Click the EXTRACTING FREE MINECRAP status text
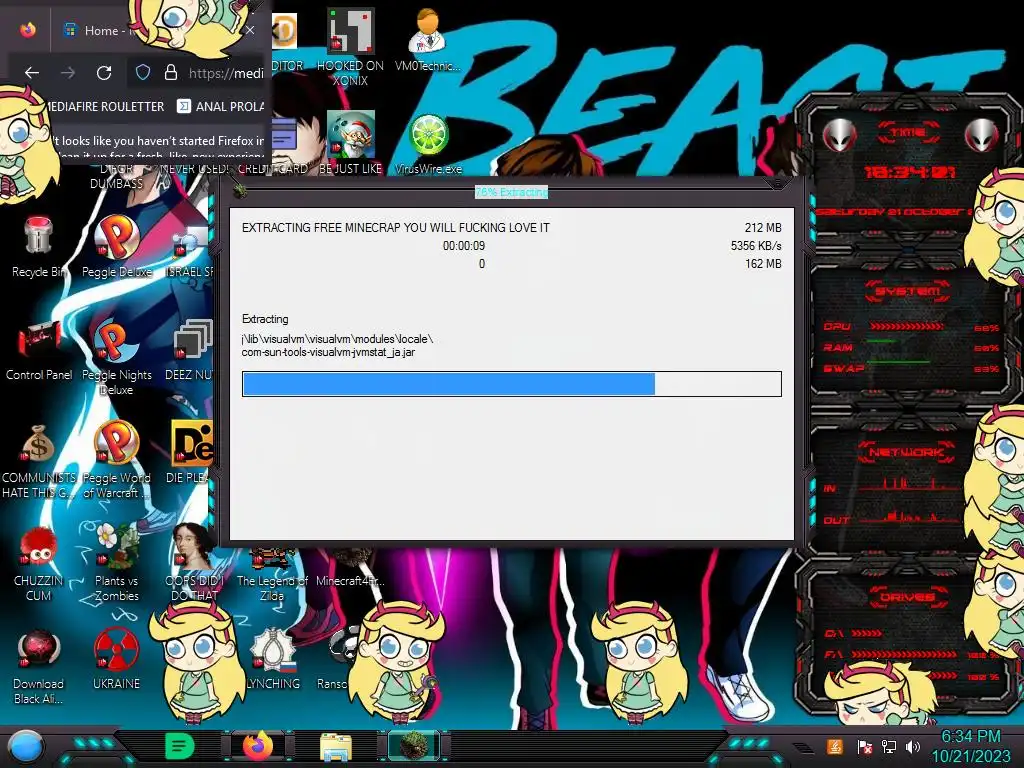The image size is (1024, 768). (x=396, y=228)
